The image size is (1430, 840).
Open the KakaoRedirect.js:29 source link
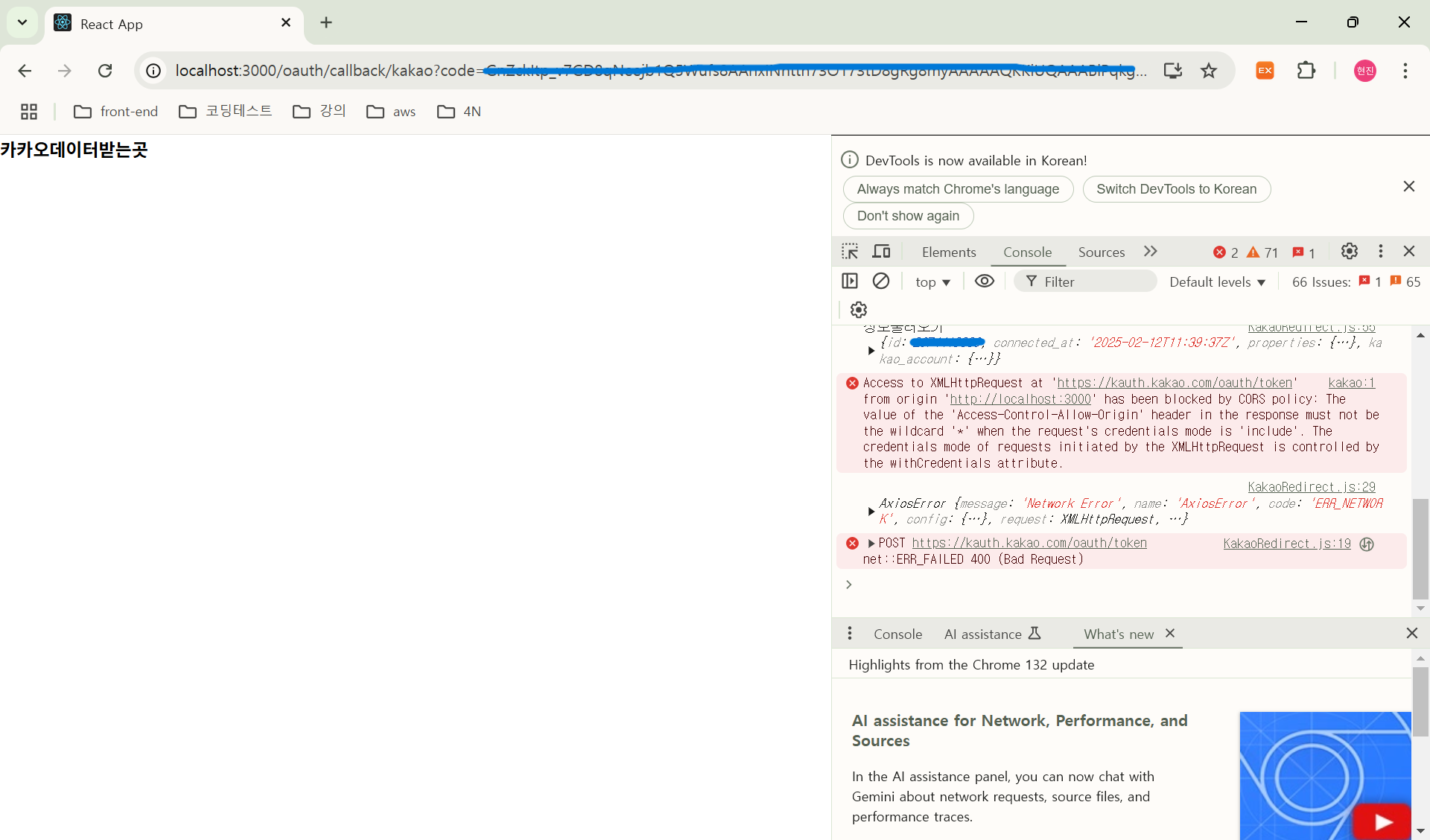pos(1312,487)
